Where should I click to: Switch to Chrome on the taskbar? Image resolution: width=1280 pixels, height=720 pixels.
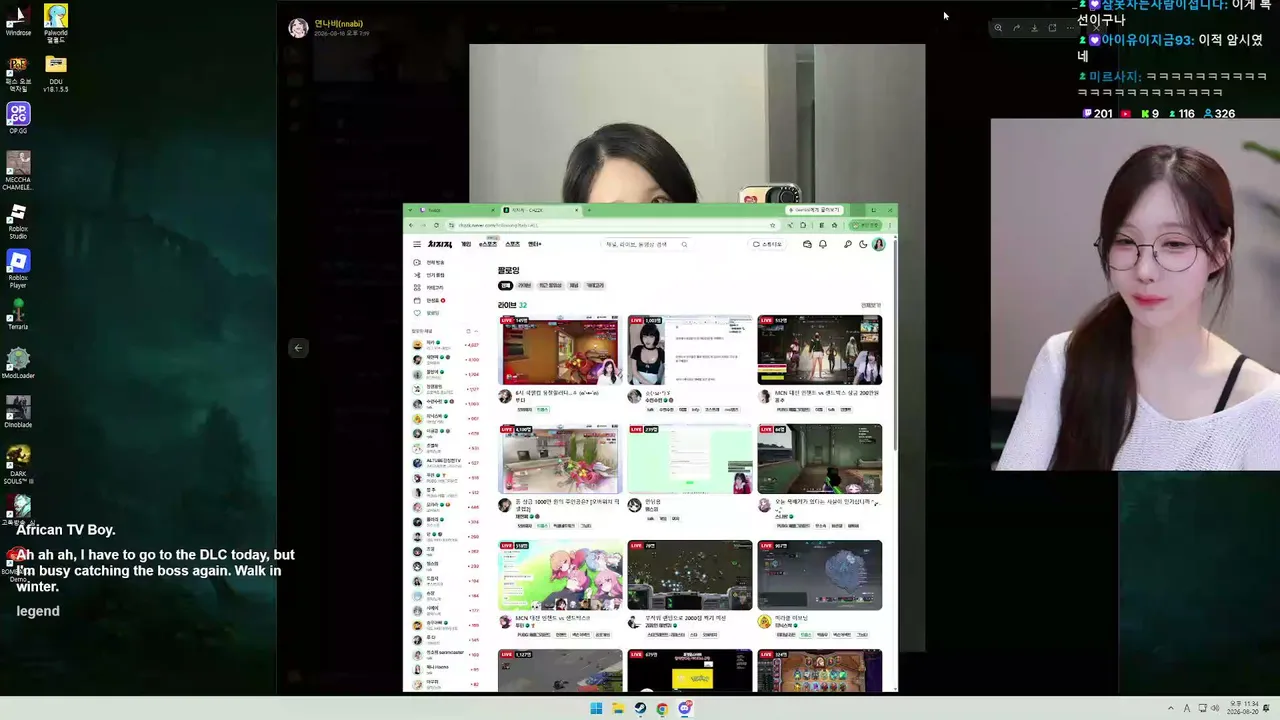pos(662,709)
